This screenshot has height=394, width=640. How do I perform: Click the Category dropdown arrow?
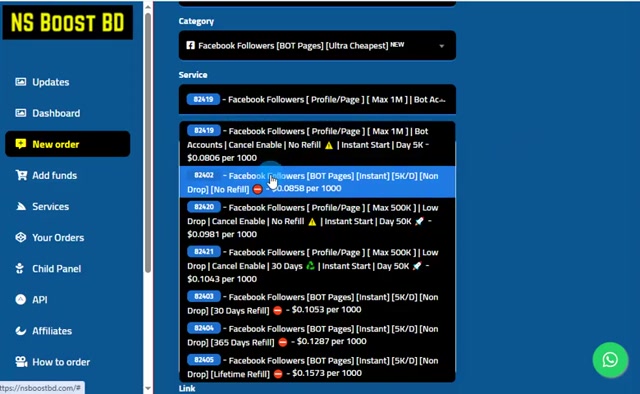442,46
